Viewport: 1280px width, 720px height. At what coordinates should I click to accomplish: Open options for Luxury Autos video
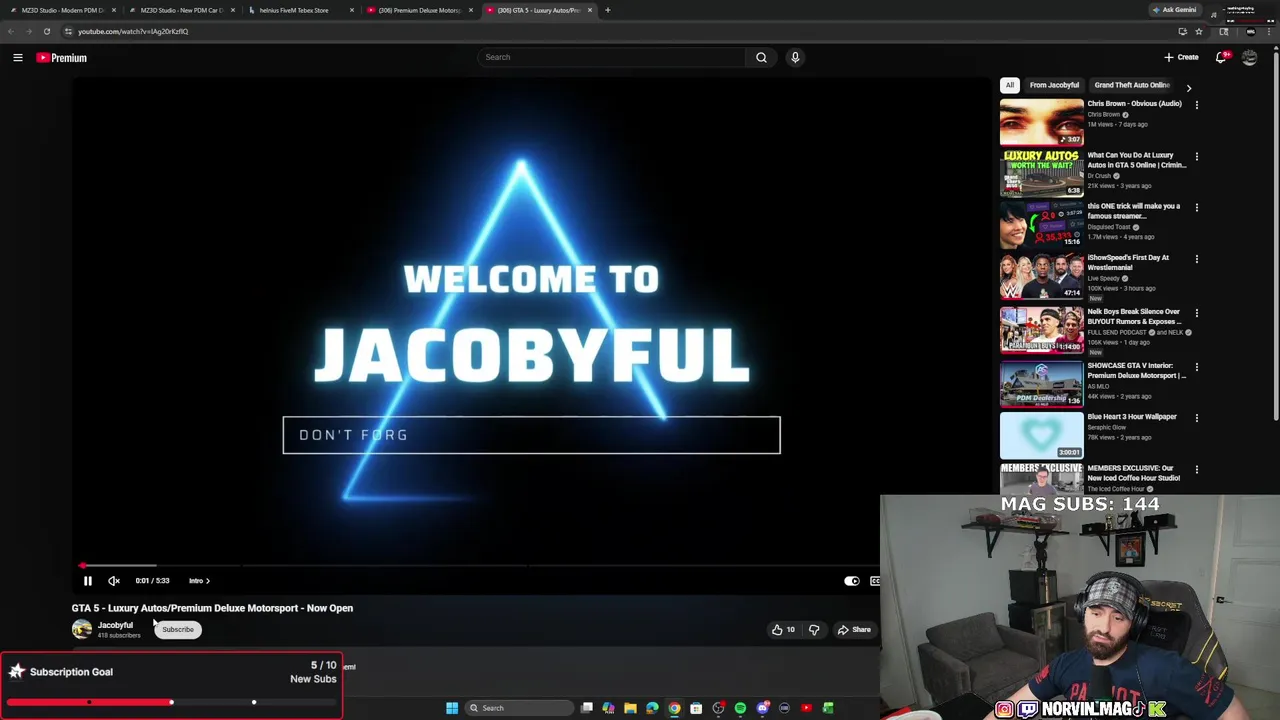1196,156
